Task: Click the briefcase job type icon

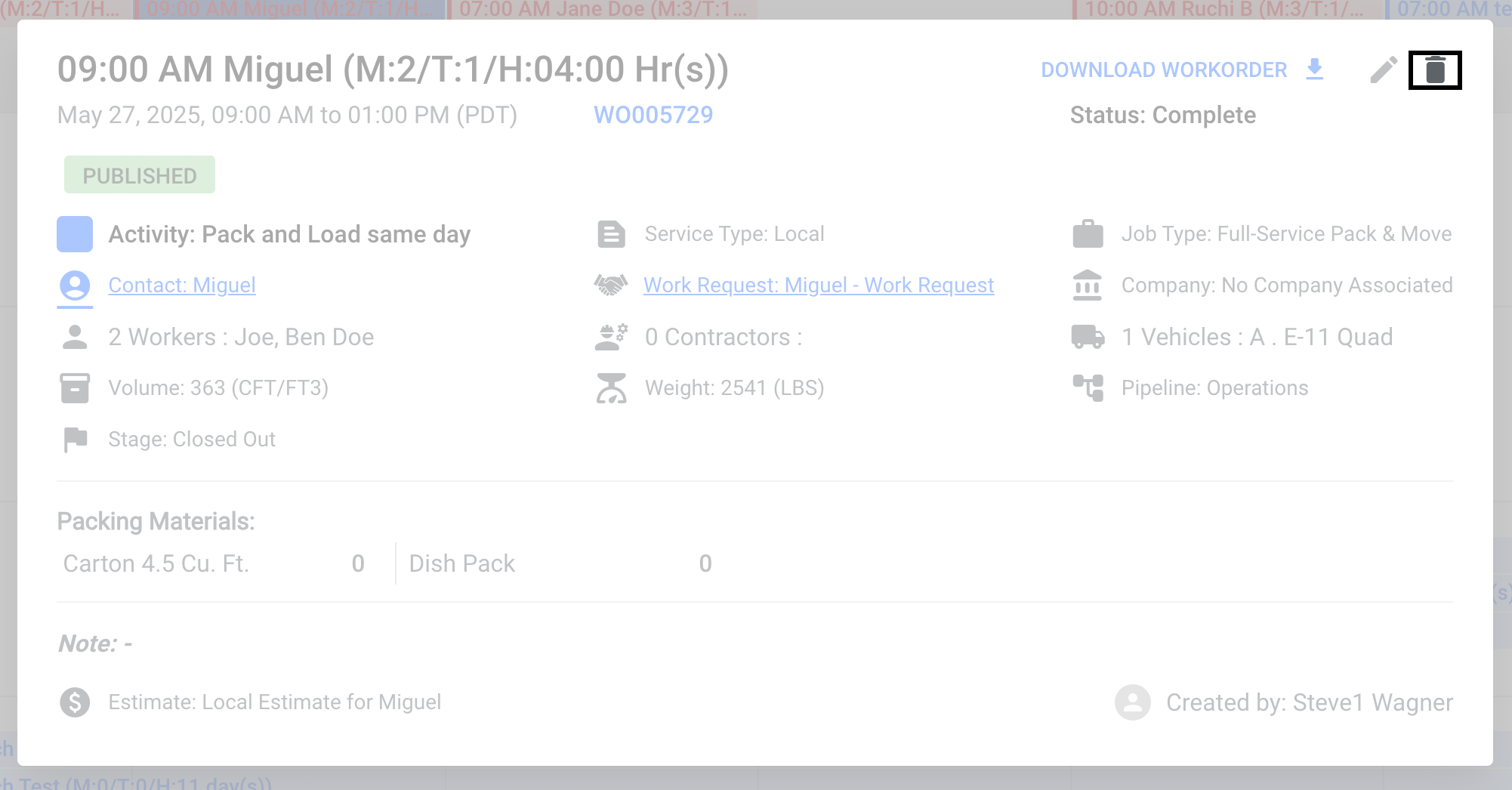Action: point(1088,233)
